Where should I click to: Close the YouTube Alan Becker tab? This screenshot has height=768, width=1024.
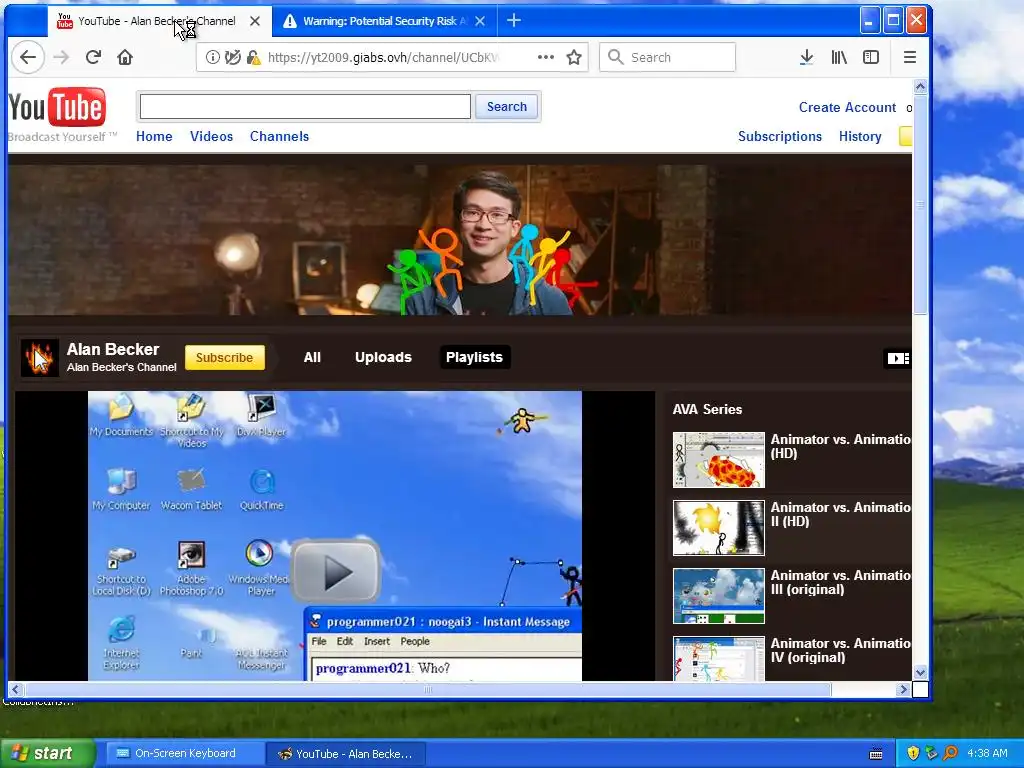(x=255, y=21)
